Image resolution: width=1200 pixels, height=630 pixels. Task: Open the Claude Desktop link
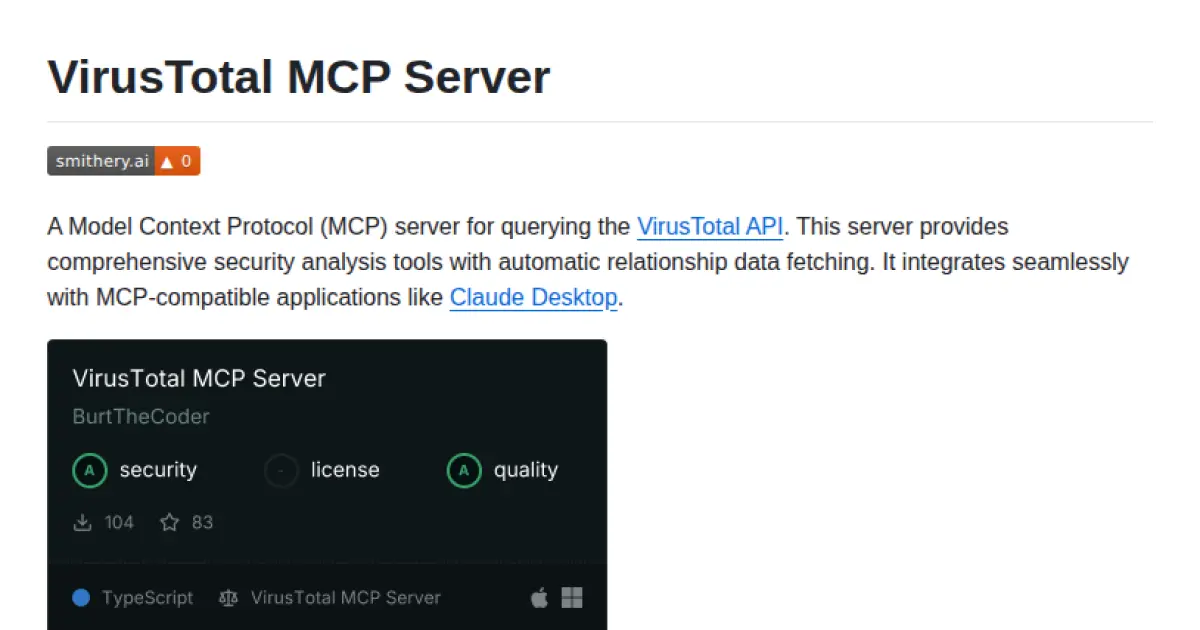[533, 297]
